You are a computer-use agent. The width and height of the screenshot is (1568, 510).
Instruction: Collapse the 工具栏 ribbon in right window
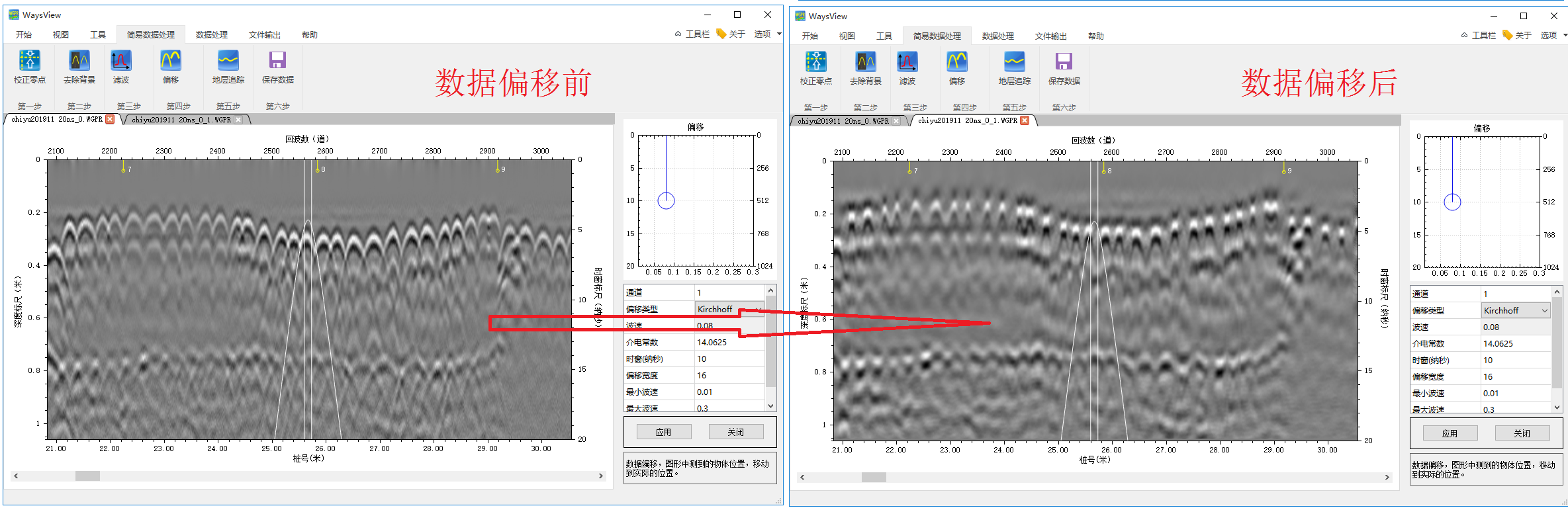click(x=1477, y=36)
